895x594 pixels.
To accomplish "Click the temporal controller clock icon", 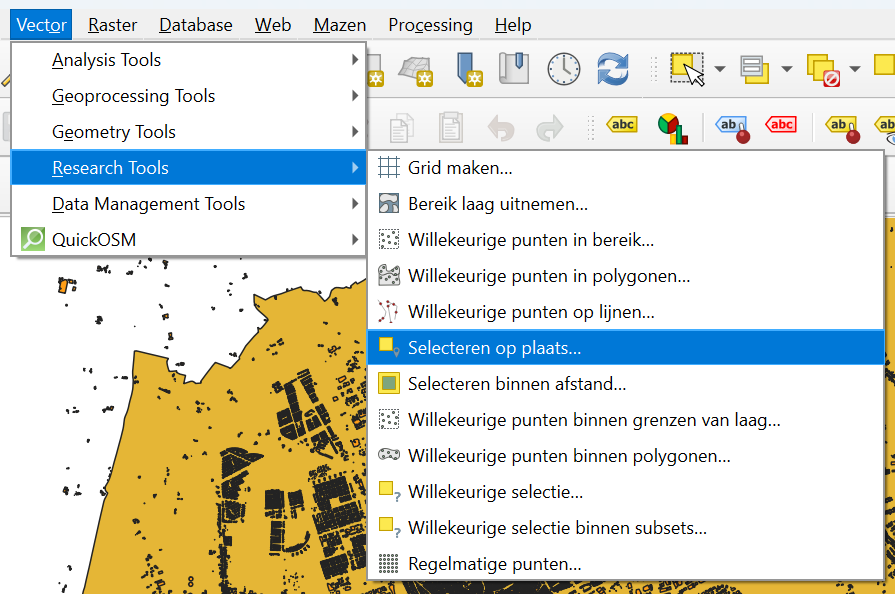I will coord(563,69).
